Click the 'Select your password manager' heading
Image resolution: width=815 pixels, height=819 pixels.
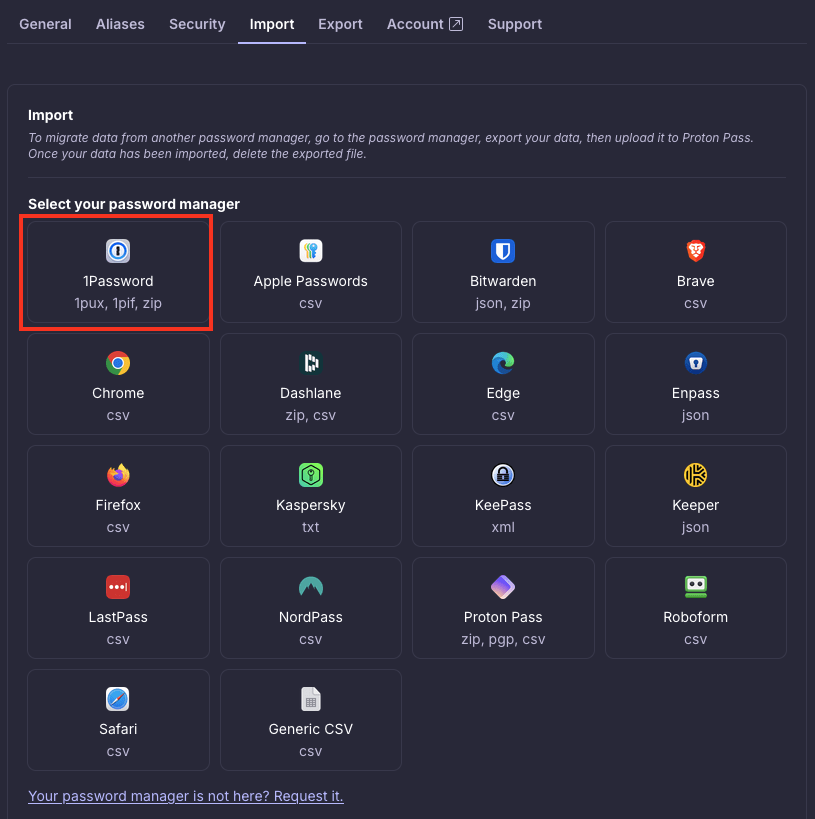click(x=134, y=204)
